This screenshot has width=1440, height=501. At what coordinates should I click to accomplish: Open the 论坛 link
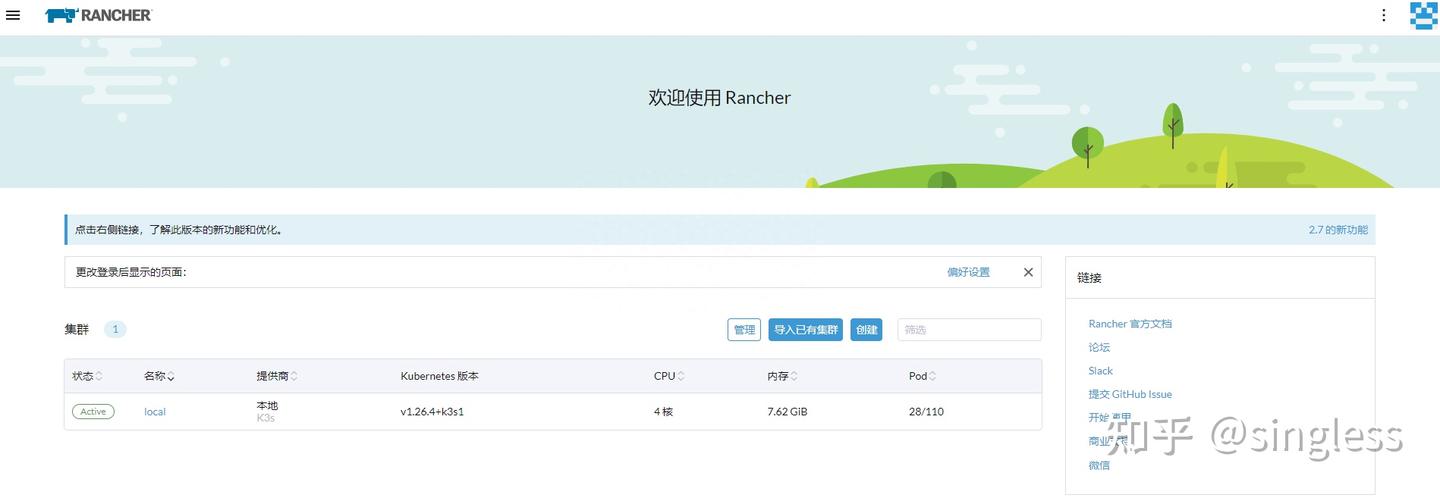[1099, 347]
